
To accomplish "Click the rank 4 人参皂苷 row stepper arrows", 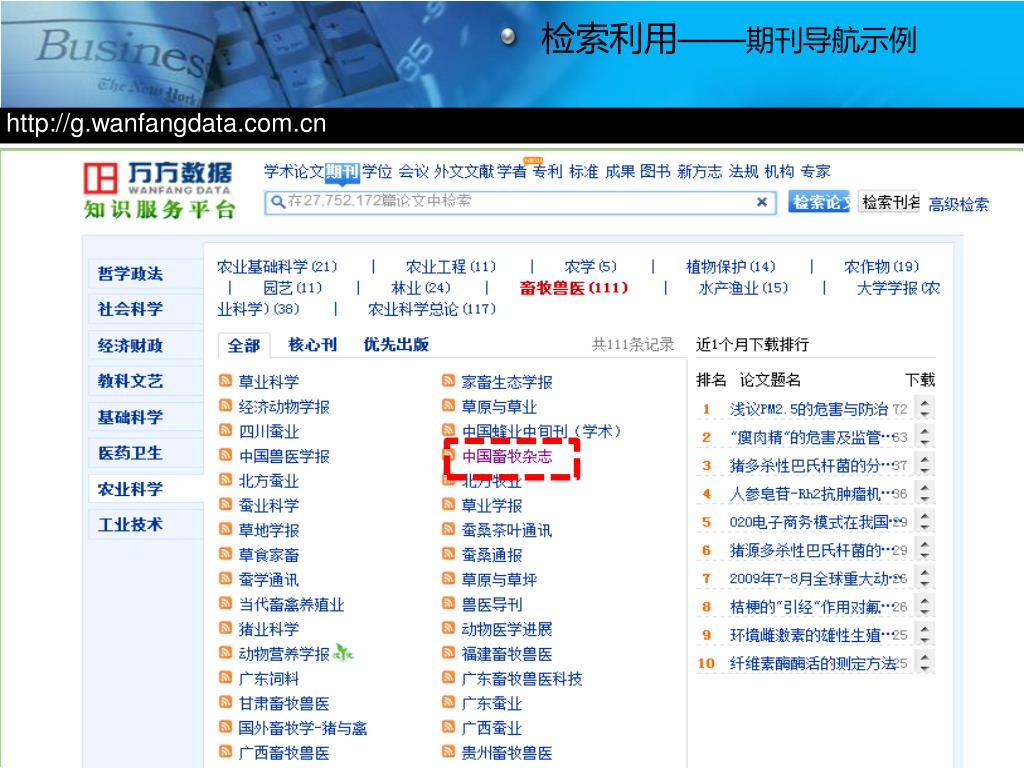I will click(x=924, y=493).
